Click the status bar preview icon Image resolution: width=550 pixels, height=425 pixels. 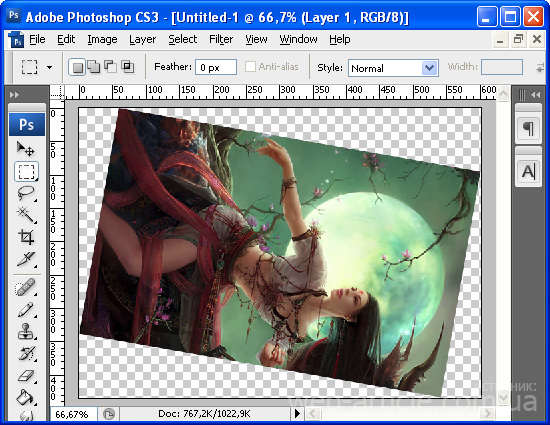109,414
